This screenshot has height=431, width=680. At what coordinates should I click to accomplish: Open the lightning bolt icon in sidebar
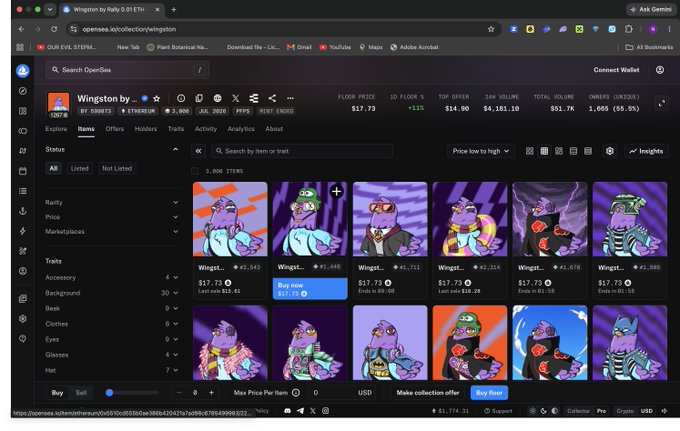tap(23, 231)
